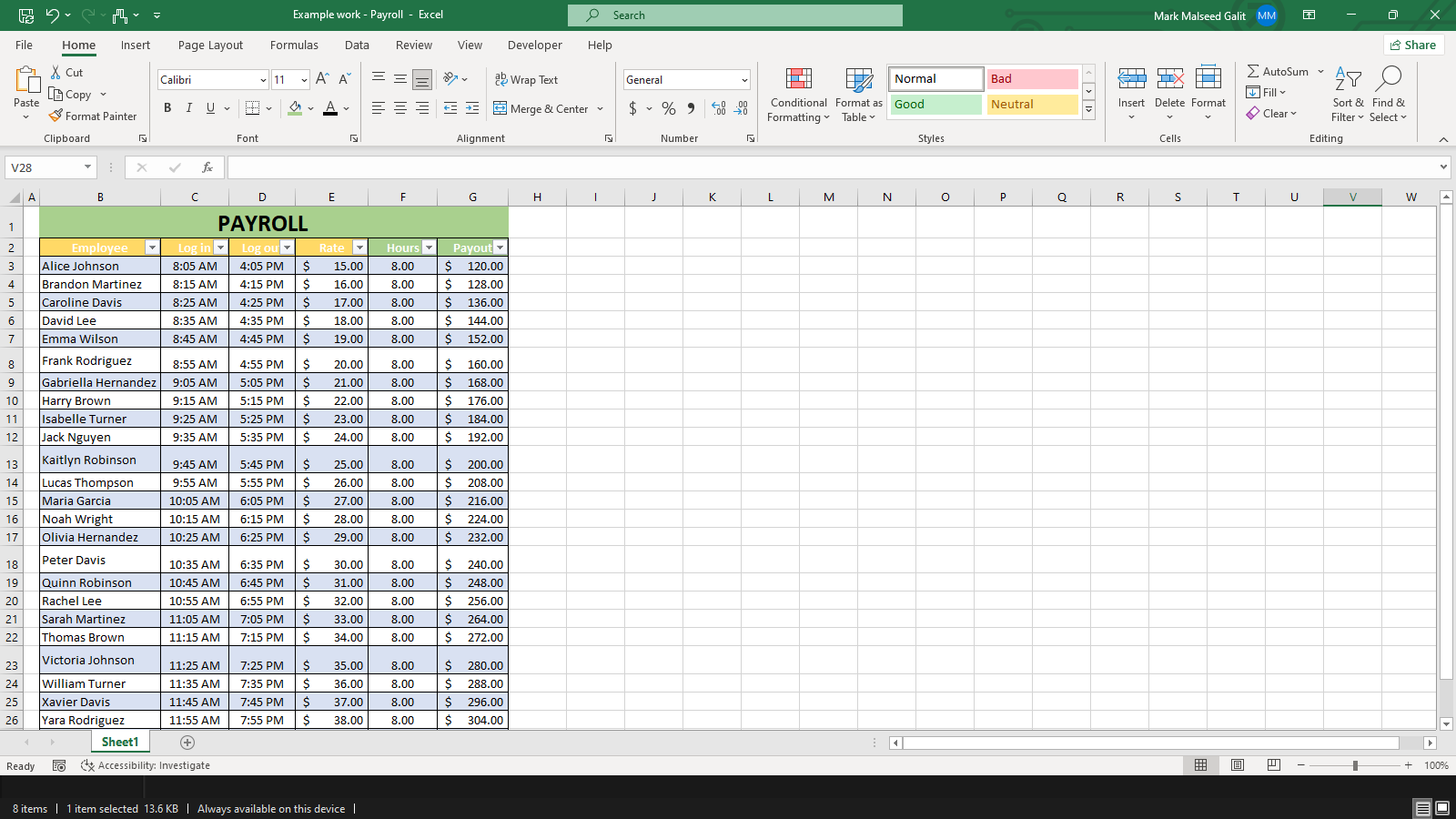Open the Name Box dropdown arrow
Image resolution: width=1456 pixels, height=819 pixels.
pos(88,167)
